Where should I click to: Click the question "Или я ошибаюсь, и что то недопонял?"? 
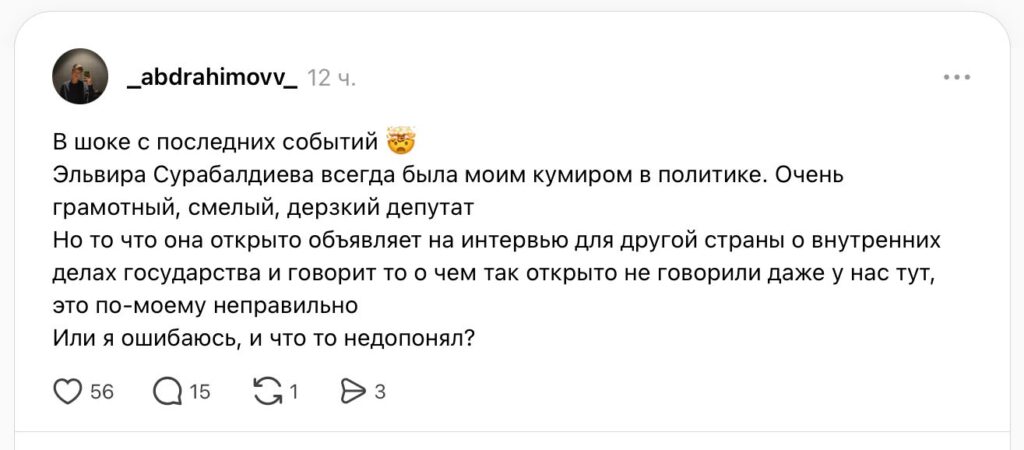coord(262,337)
